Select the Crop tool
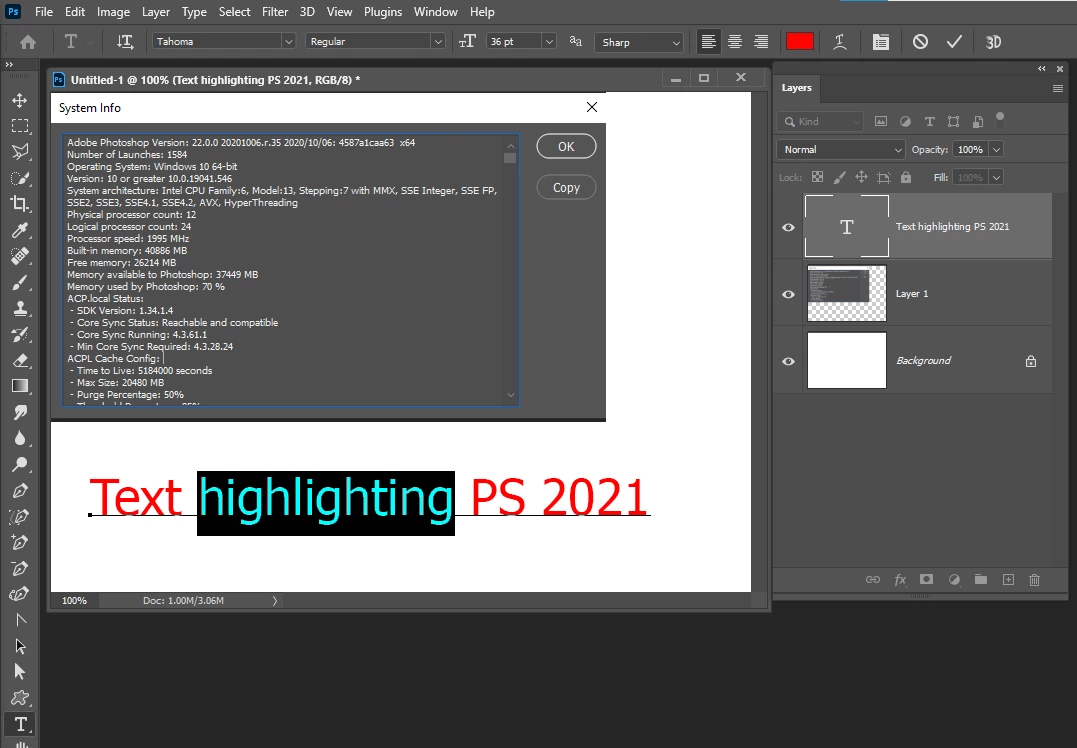 click(19, 203)
